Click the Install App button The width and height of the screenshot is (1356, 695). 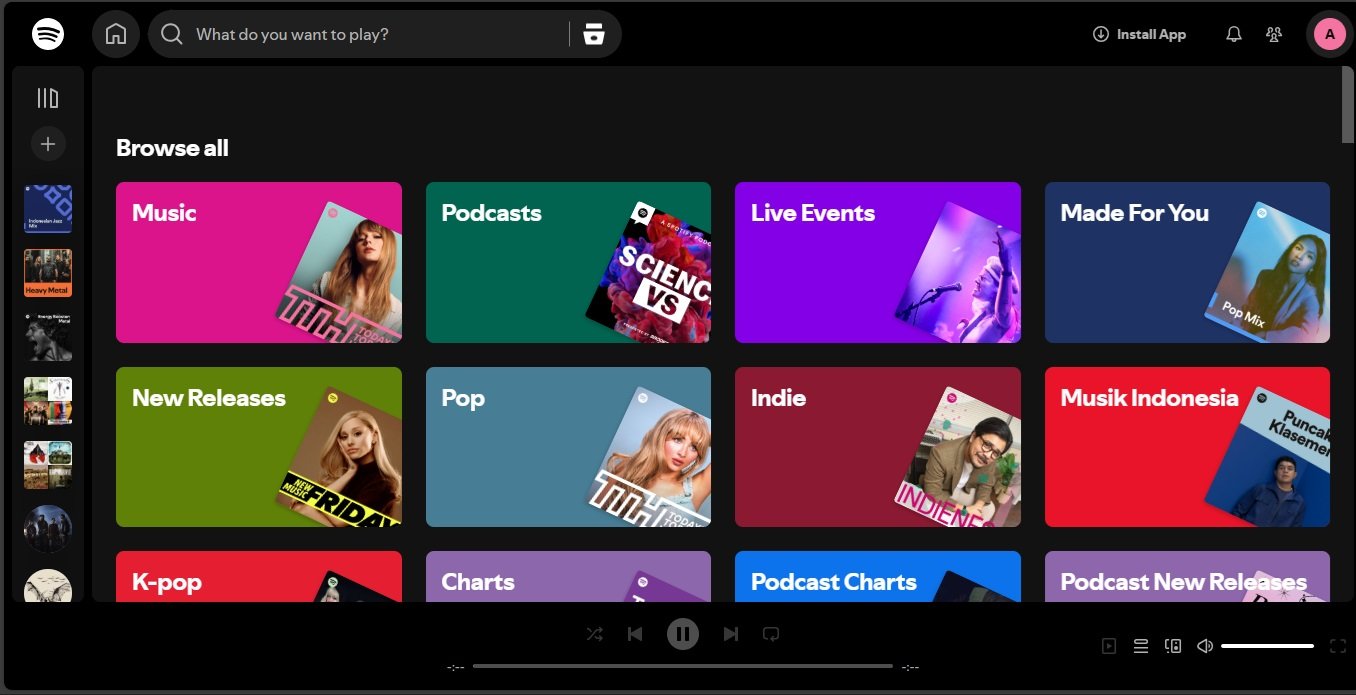(1139, 34)
